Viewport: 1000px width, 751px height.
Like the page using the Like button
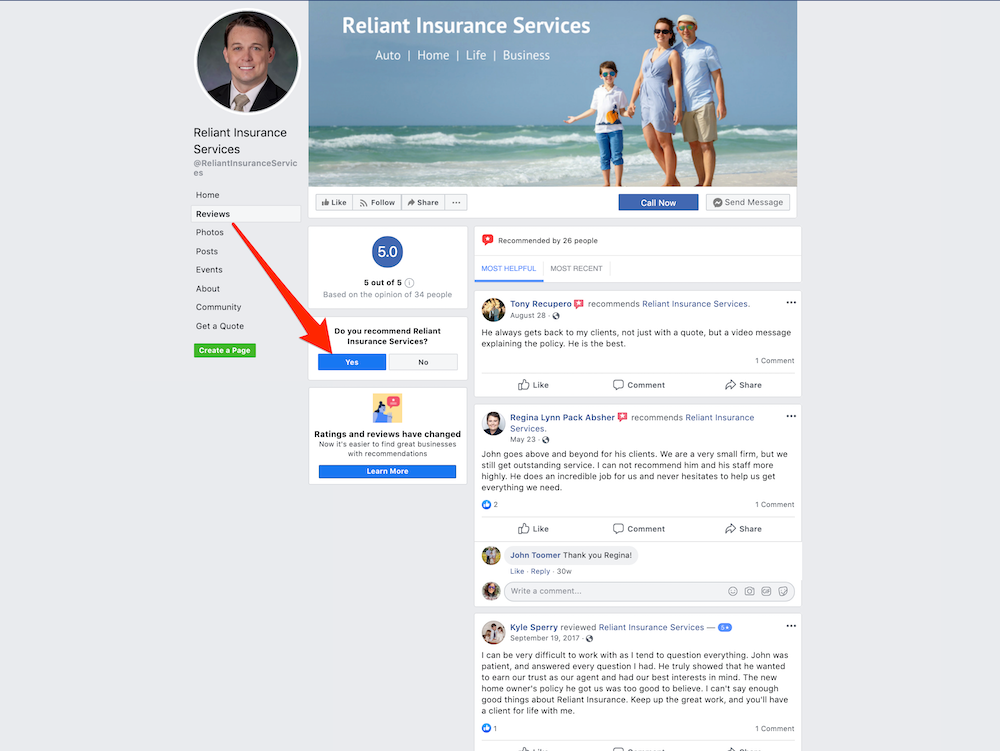334,202
